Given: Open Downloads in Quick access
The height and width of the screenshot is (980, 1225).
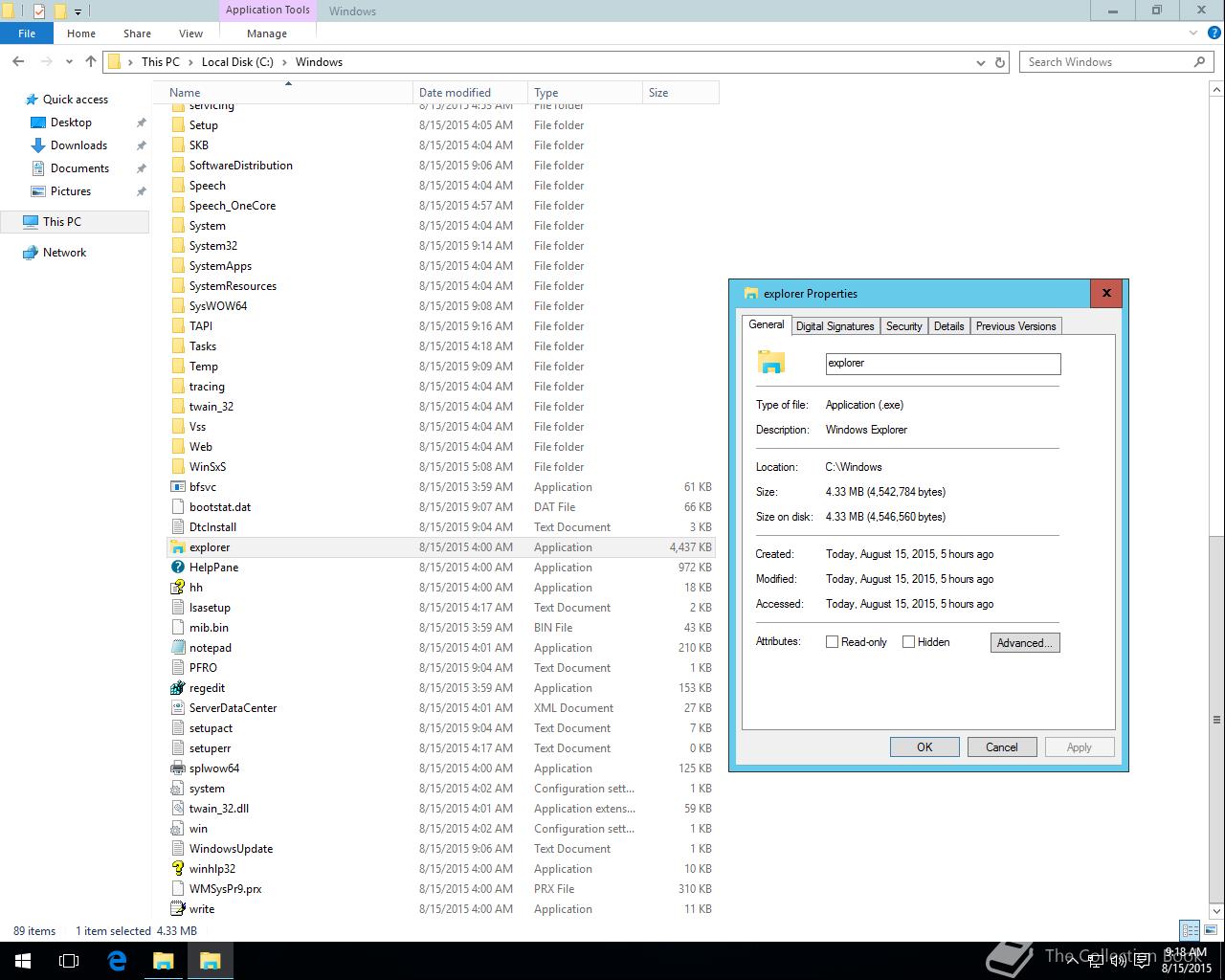Looking at the screenshot, I should point(78,145).
